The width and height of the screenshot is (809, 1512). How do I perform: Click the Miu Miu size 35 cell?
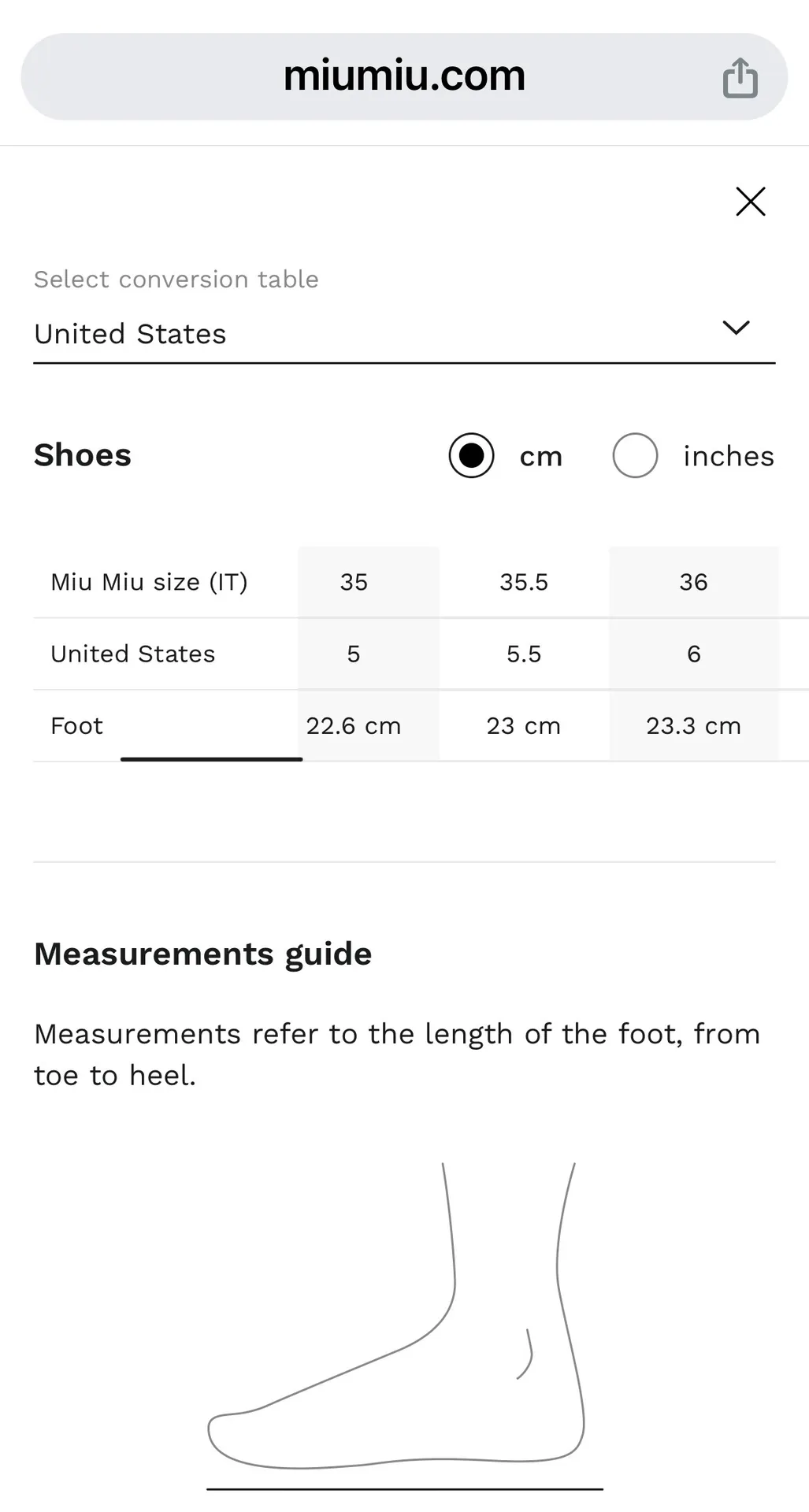354,582
